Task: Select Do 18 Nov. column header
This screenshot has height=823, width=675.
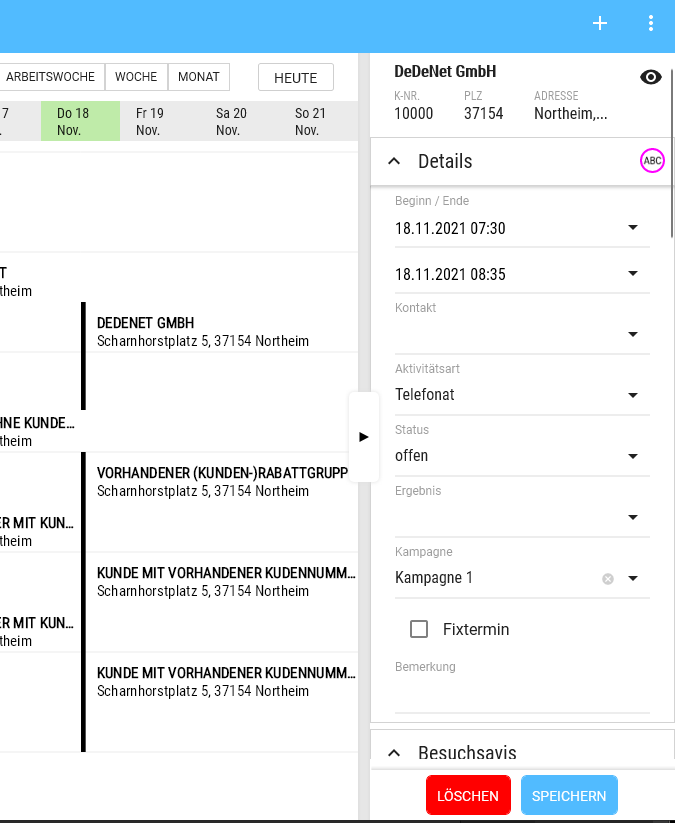Action: [x=80, y=121]
